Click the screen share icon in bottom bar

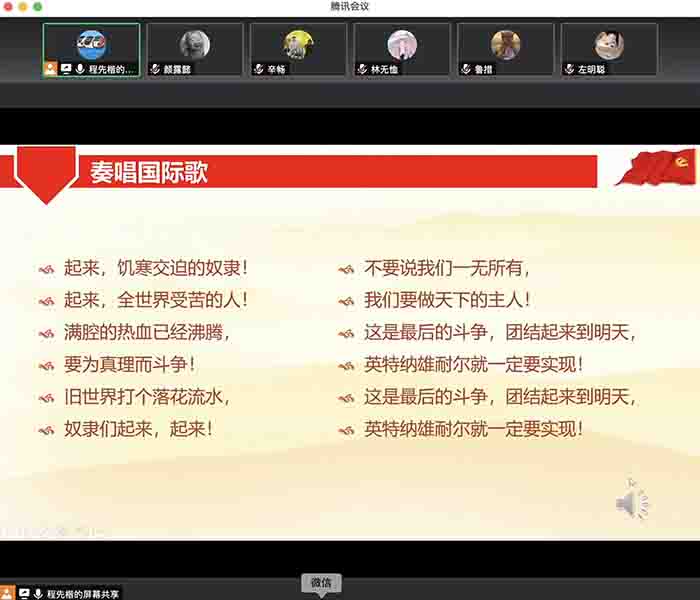pyautogui.click(x=24, y=593)
